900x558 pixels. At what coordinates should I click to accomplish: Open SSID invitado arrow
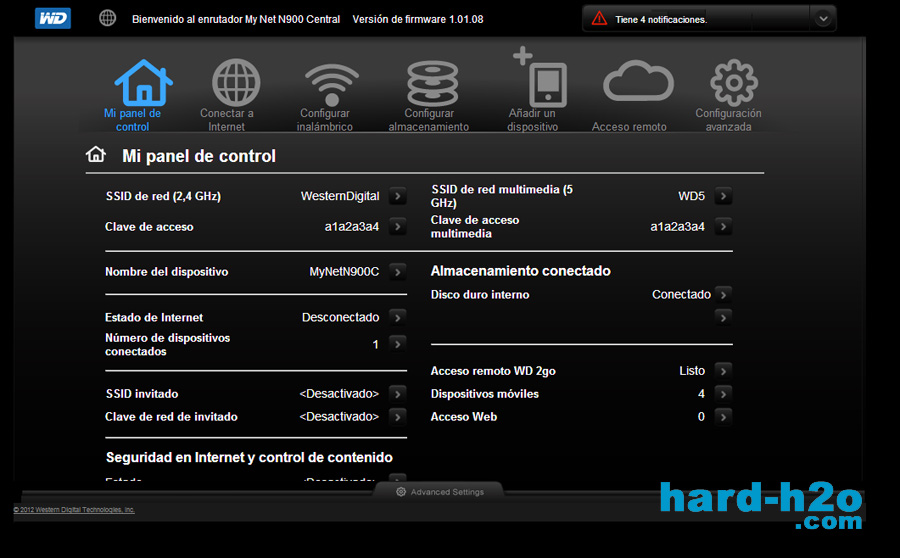[x=397, y=394]
